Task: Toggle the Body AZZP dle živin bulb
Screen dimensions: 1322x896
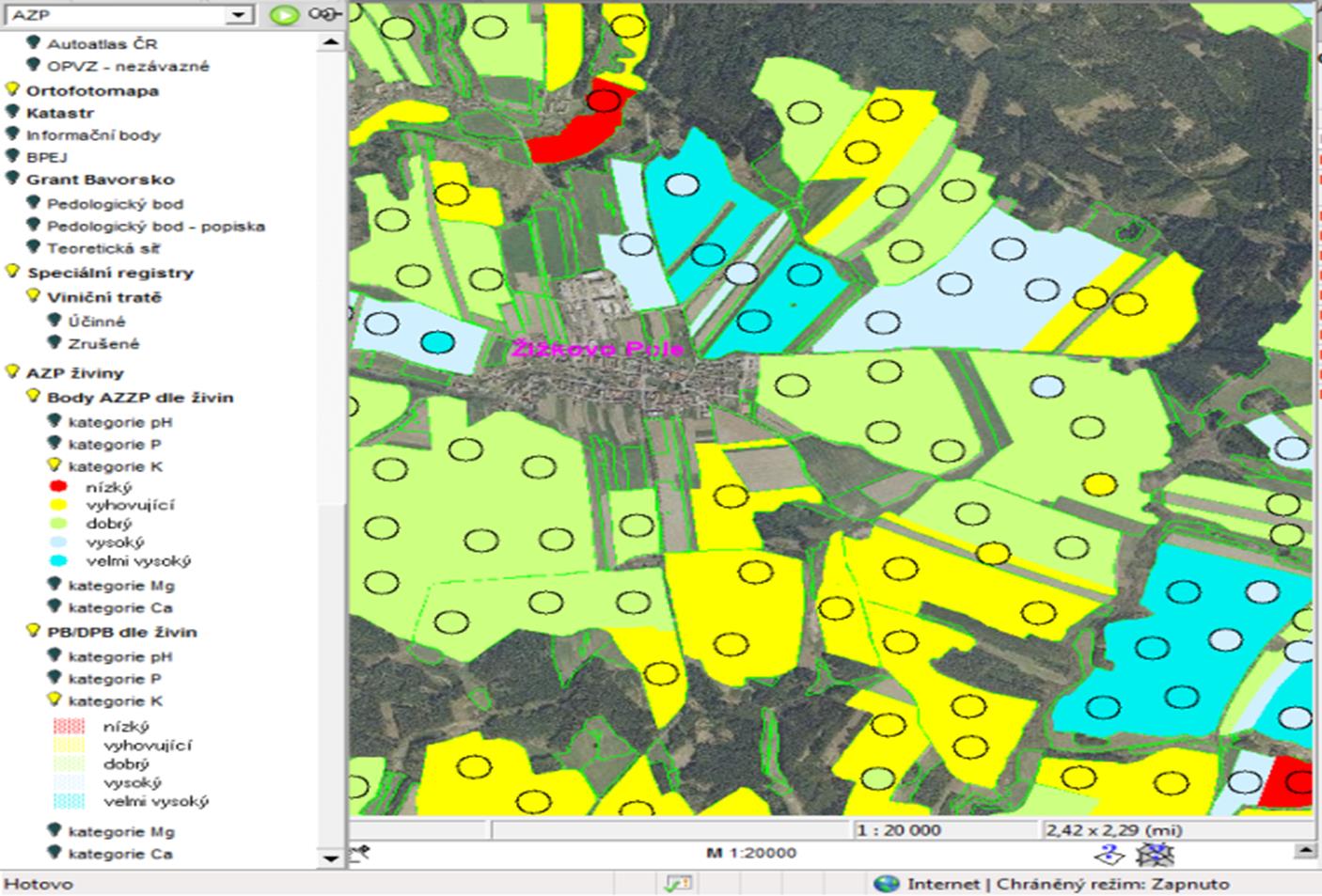Action: click(33, 396)
